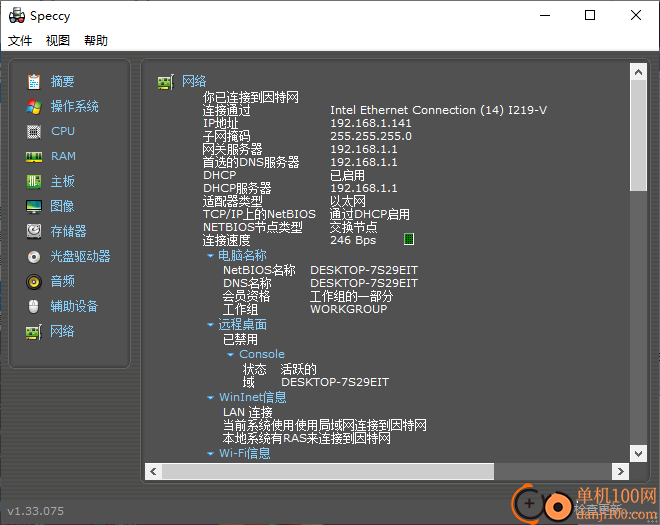Click the horizontal scrollbar left arrow

point(153,472)
